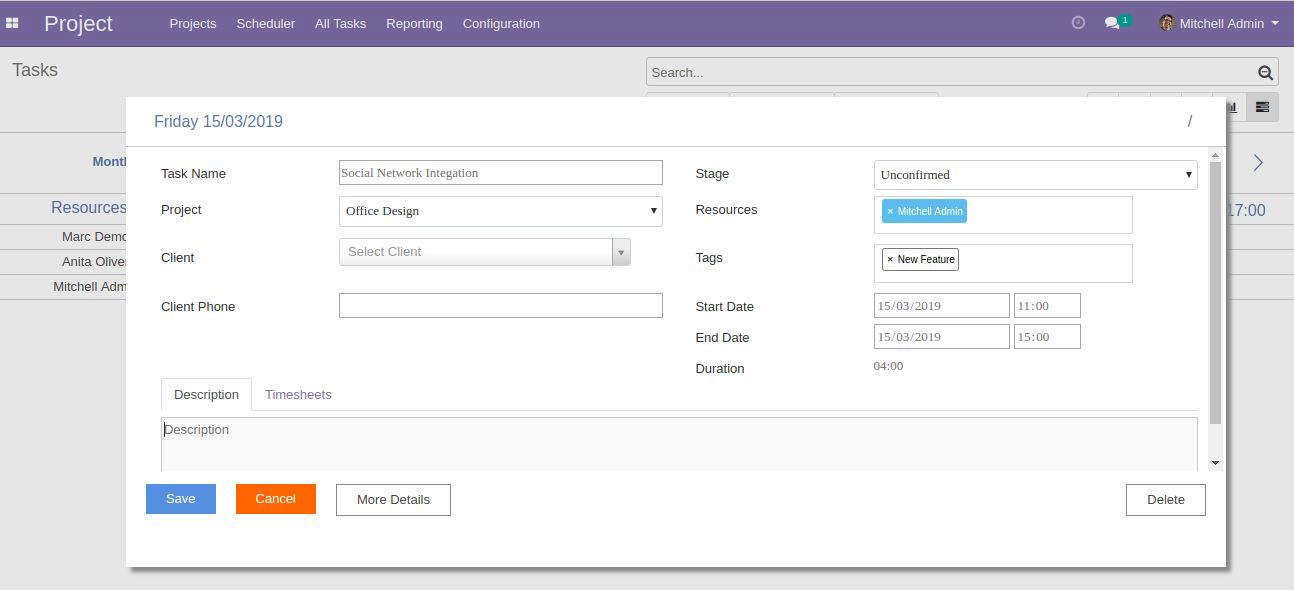Open the Stage dropdown showing Unconfirmed
This screenshot has width=1294, height=590.
click(x=1035, y=174)
